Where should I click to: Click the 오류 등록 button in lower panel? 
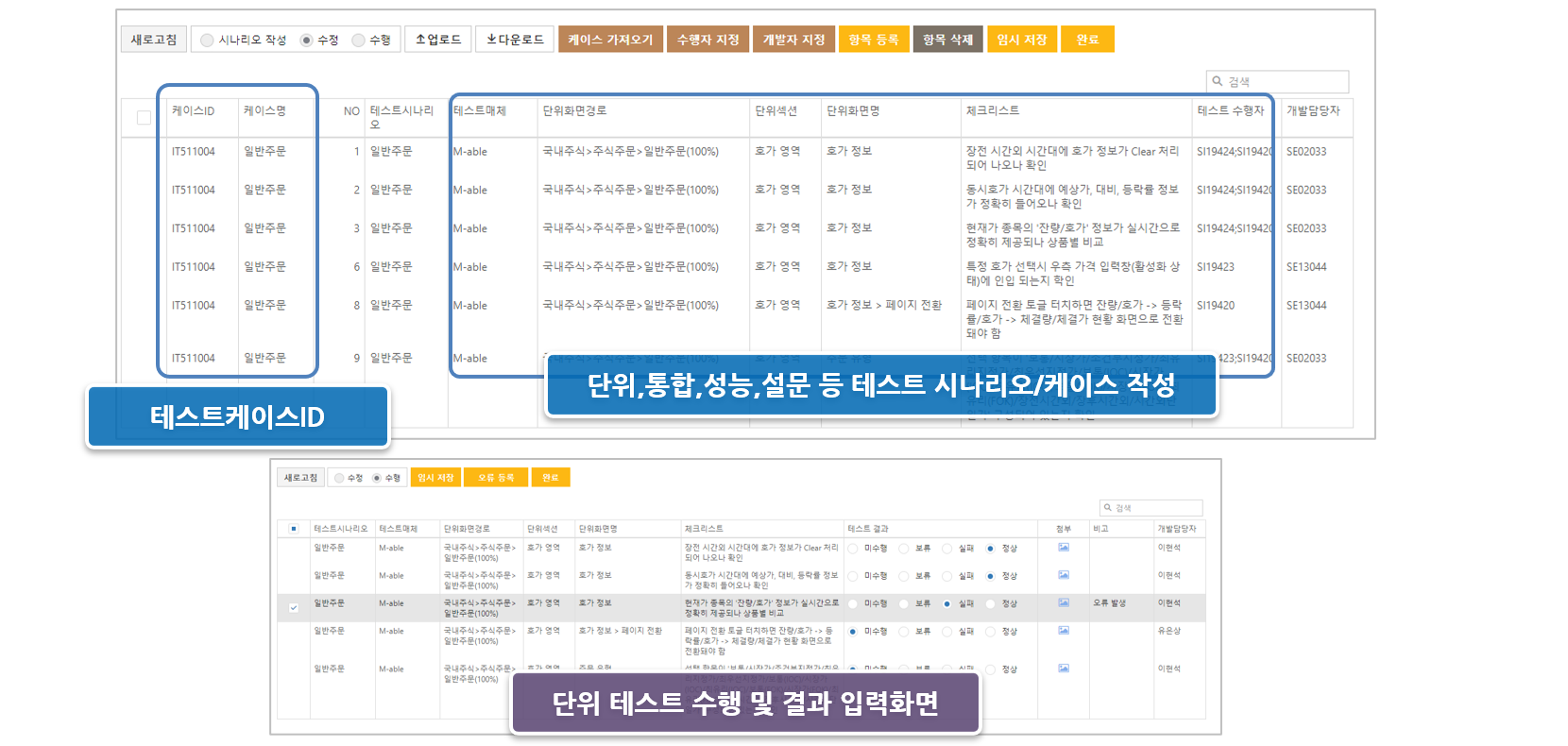(496, 478)
